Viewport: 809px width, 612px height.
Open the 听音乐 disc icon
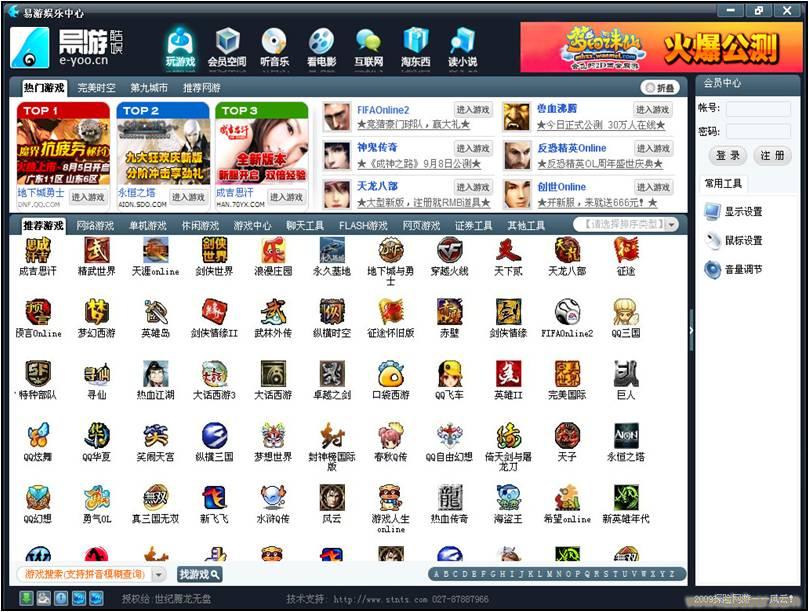point(274,47)
